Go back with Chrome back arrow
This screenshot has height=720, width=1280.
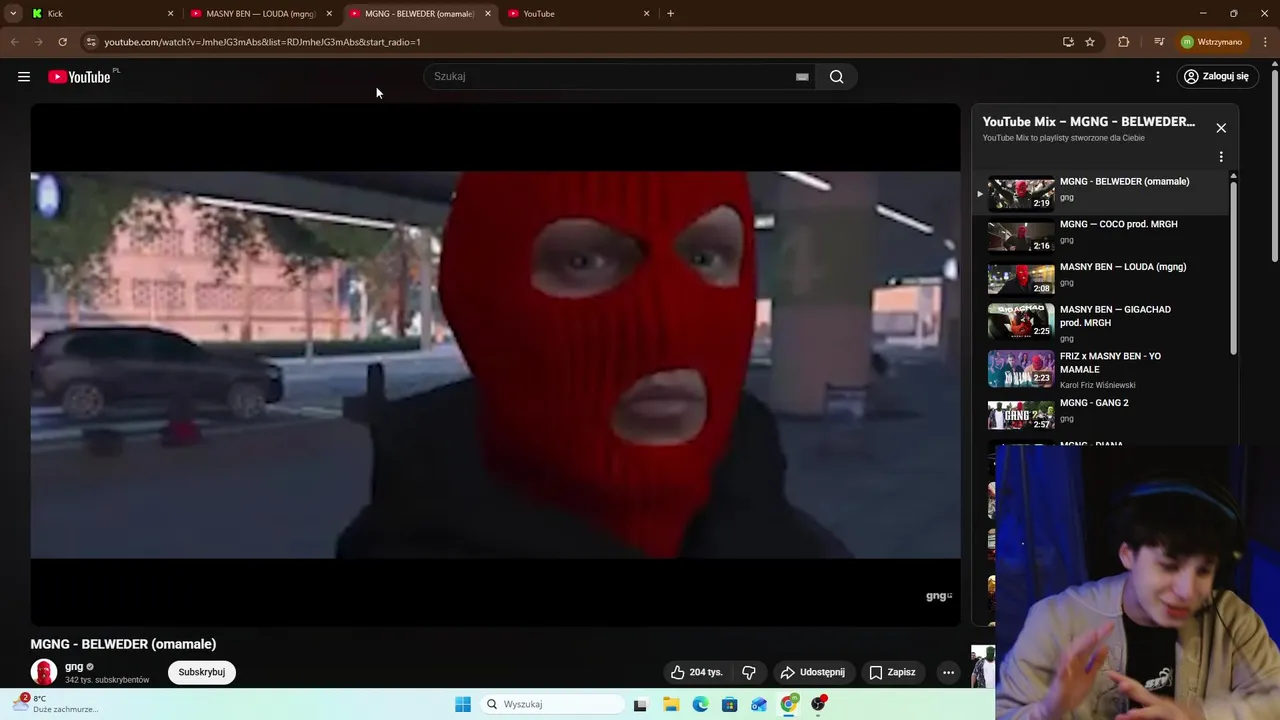(14, 42)
